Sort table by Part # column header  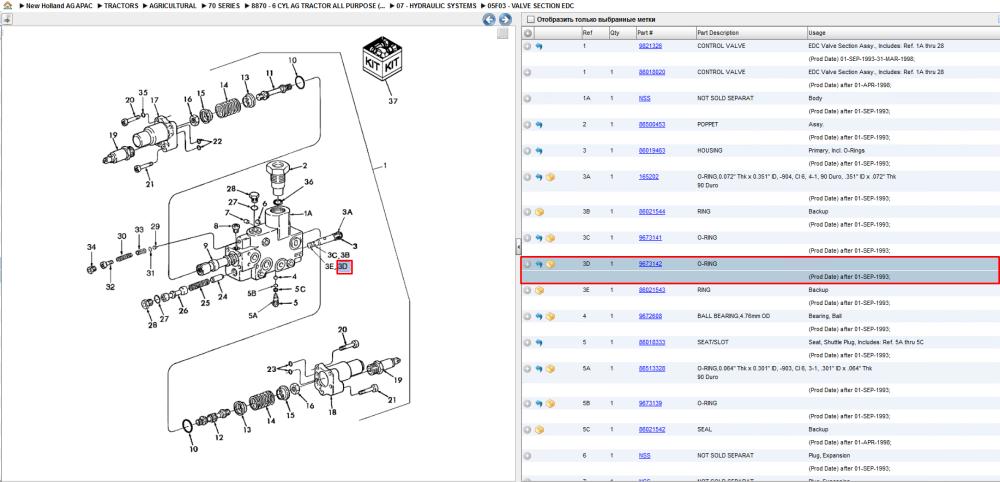coord(665,33)
